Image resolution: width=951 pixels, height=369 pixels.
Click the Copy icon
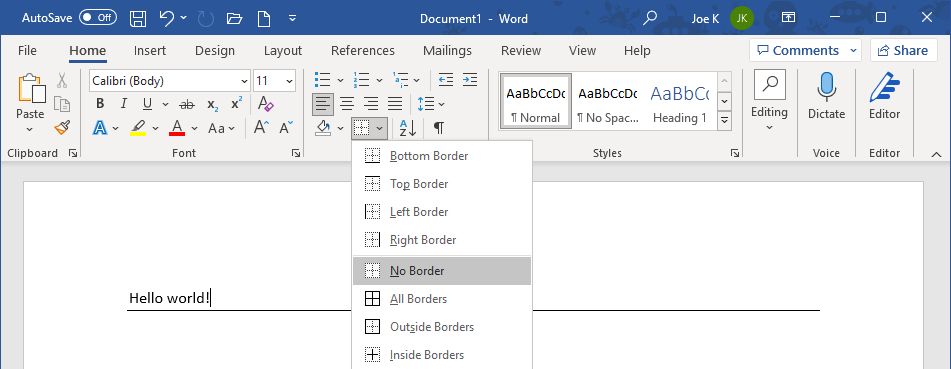tap(62, 104)
